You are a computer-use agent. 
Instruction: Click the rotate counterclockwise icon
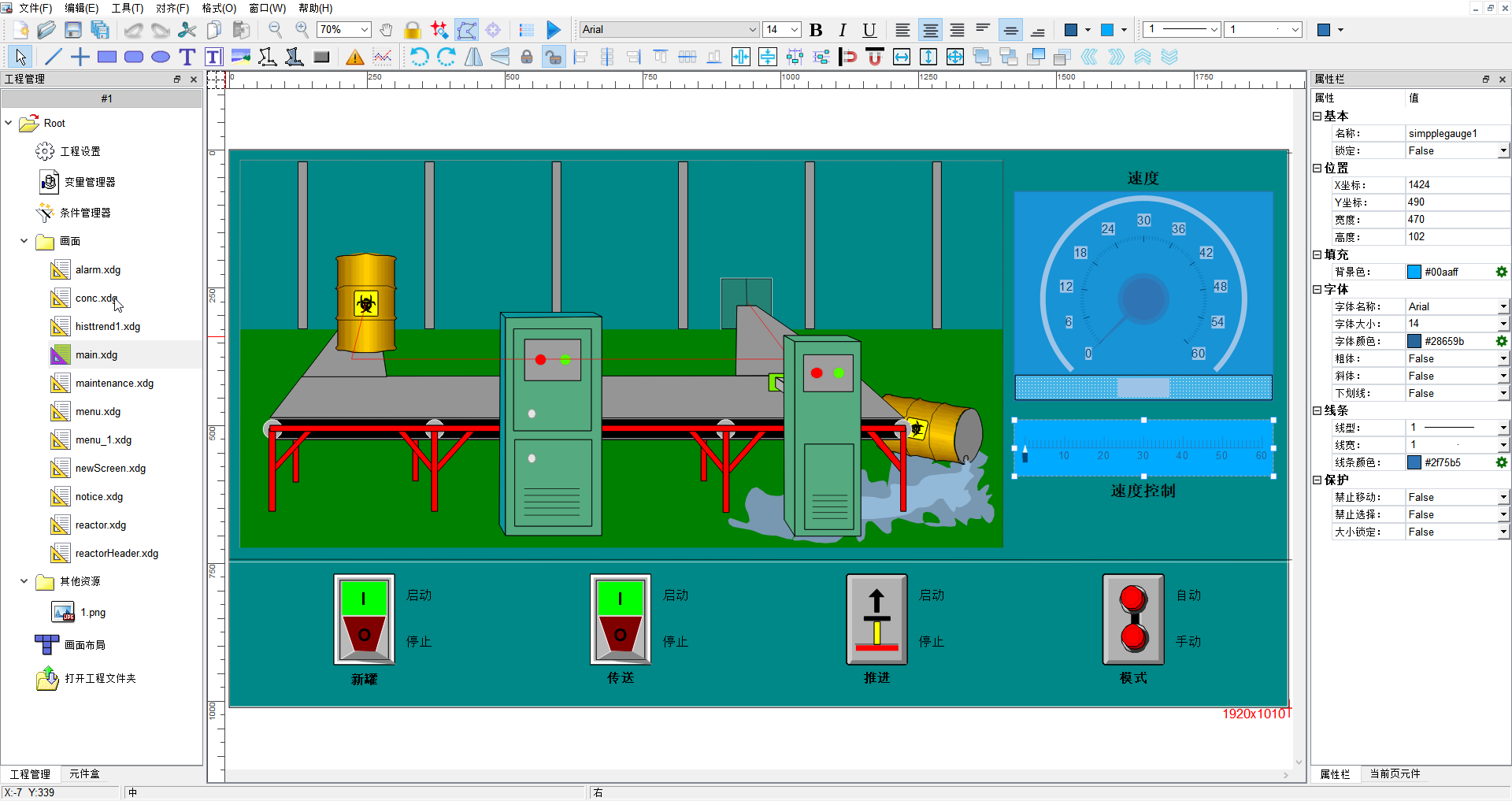coord(420,57)
